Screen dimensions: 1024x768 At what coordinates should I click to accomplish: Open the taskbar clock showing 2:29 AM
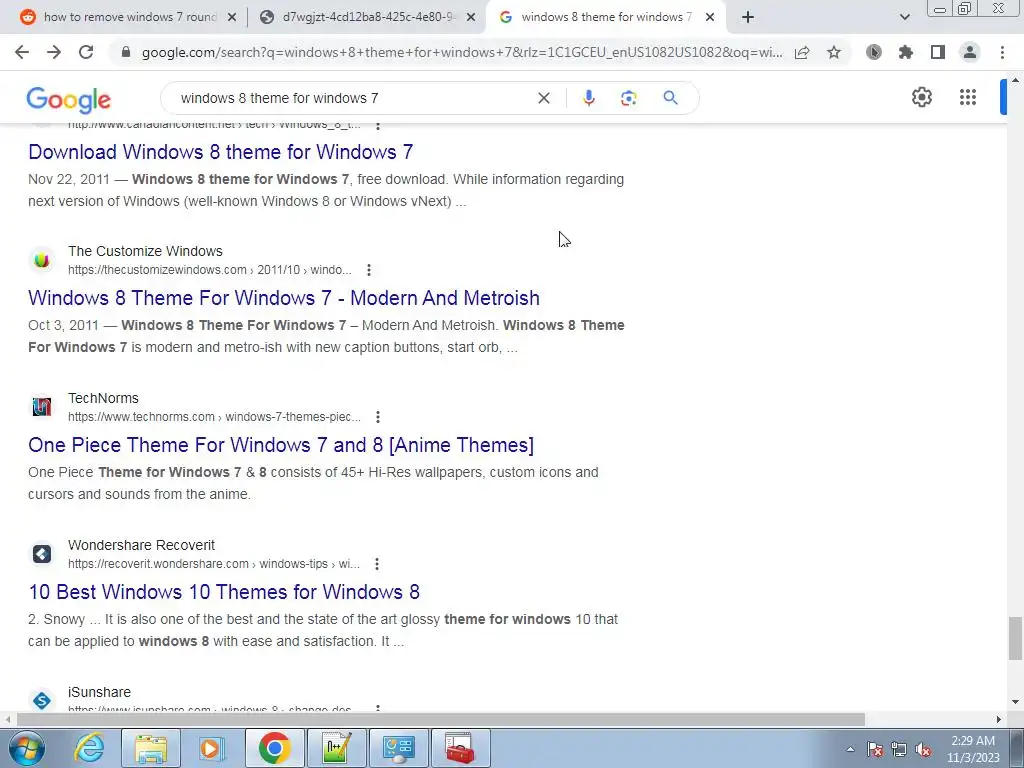pos(973,749)
